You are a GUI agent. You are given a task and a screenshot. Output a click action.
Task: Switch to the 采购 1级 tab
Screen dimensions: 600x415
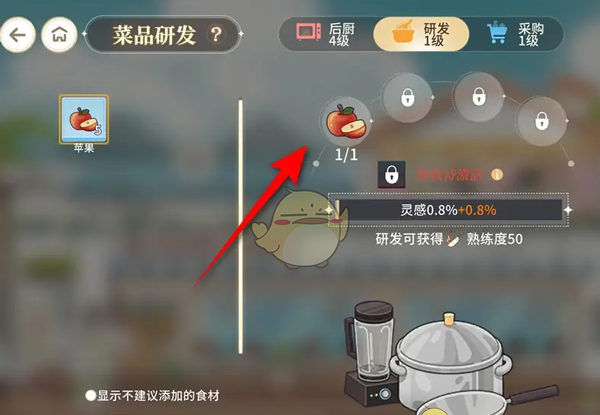point(517,34)
